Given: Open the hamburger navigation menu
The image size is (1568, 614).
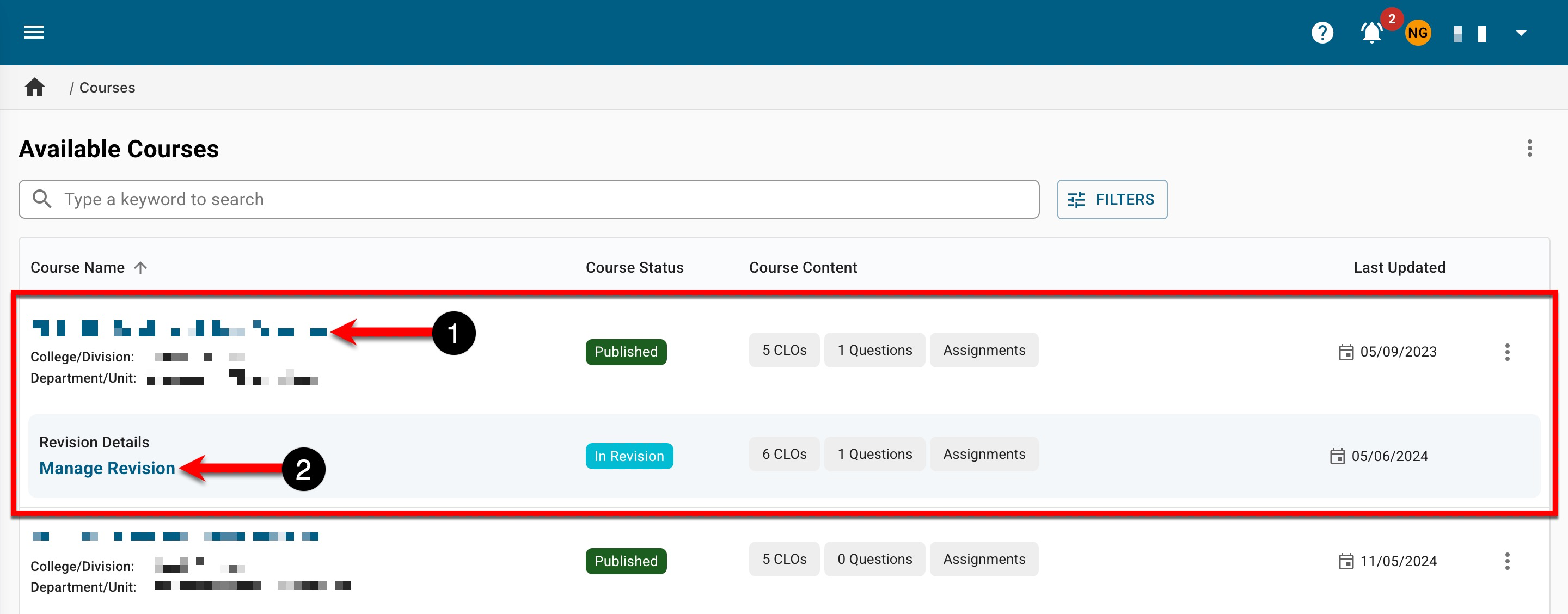Looking at the screenshot, I should (x=33, y=32).
